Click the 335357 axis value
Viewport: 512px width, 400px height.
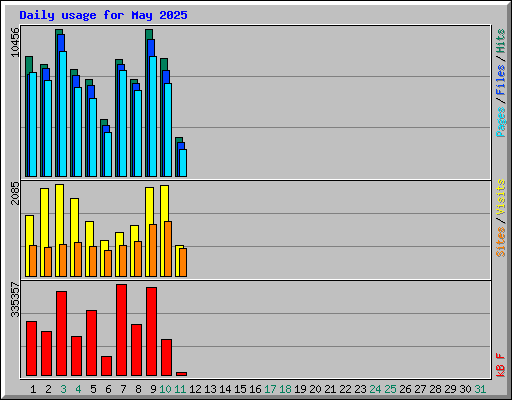pos(15,300)
